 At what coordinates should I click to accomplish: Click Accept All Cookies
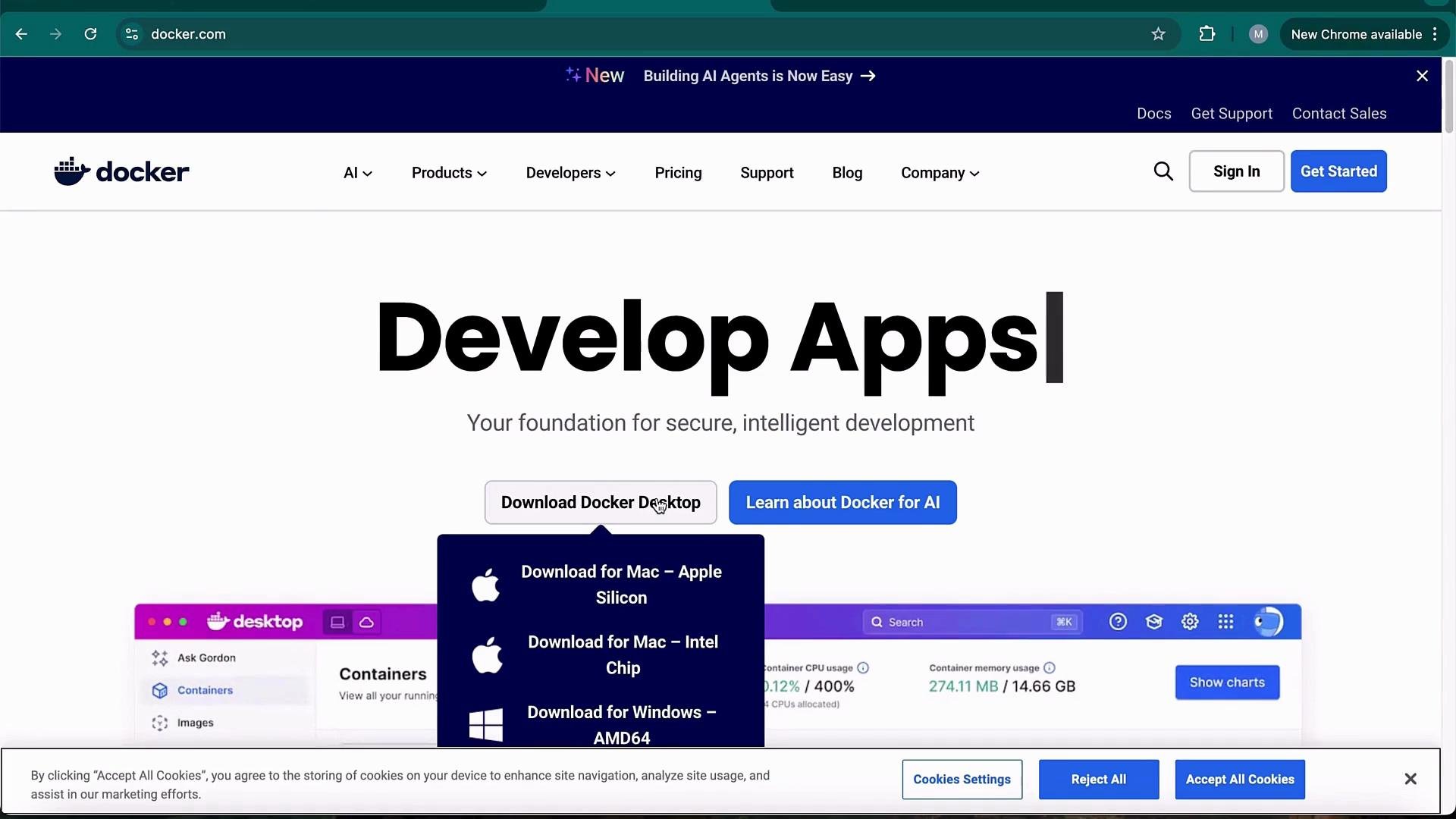pos(1240,780)
